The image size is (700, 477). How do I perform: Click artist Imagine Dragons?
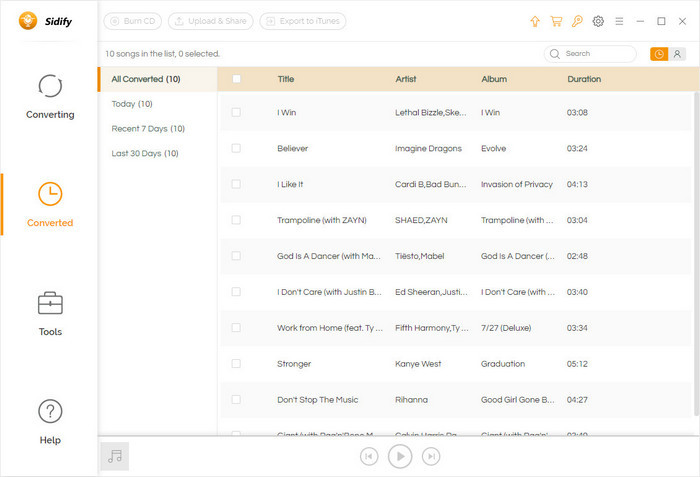(428, 148)
